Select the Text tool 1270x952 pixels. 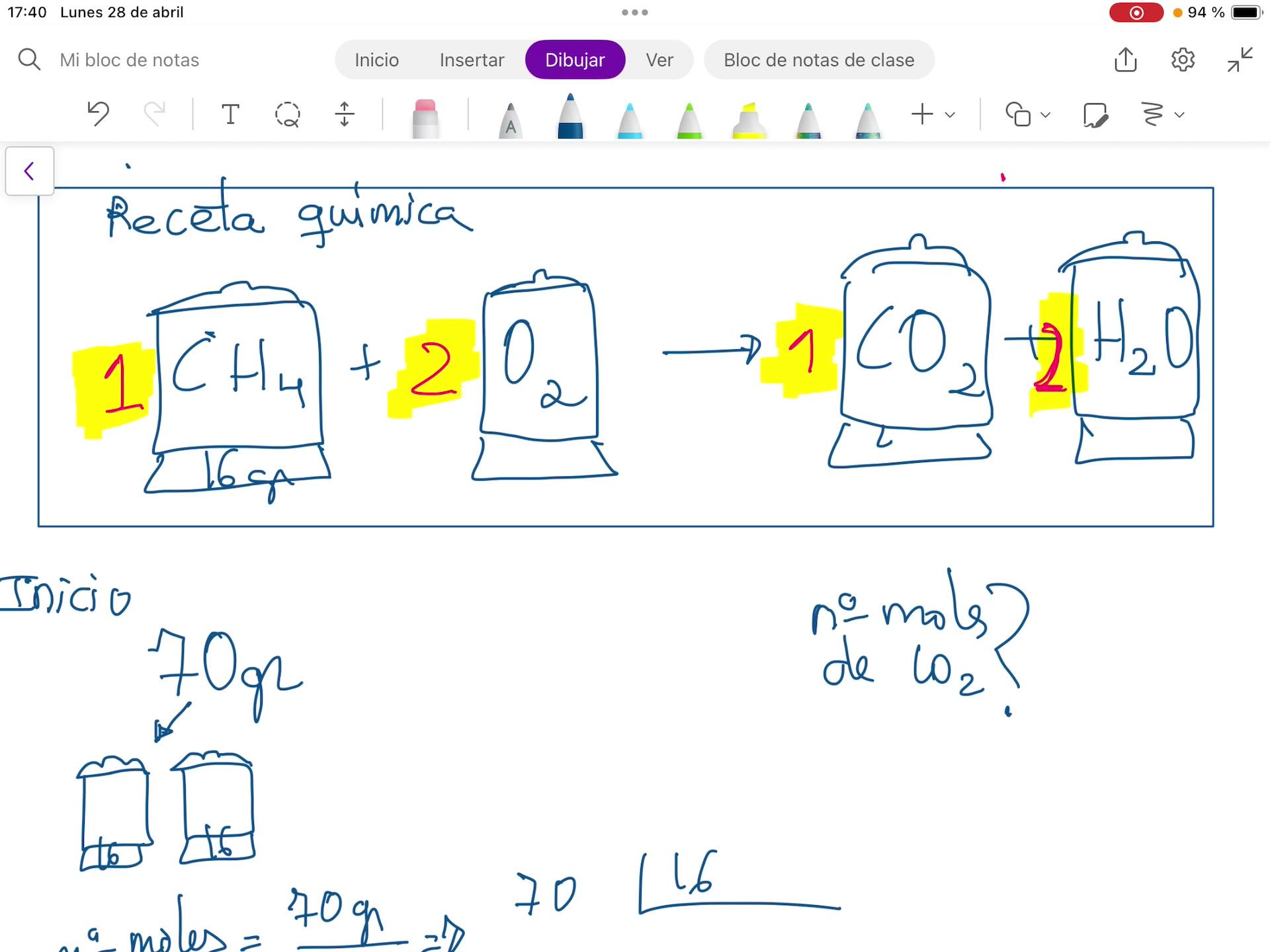[x=230, y=114]
